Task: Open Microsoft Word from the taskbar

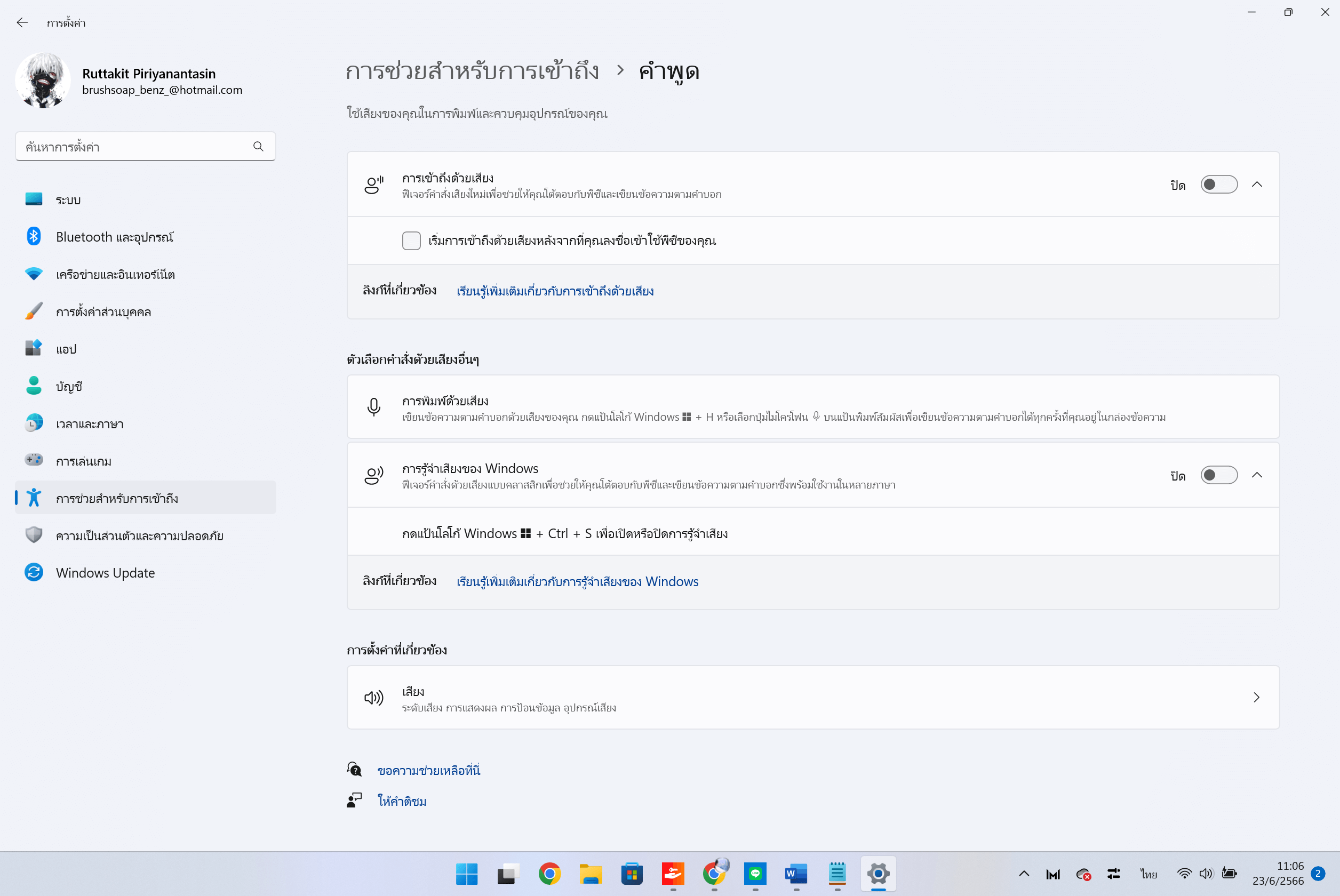Action: pyautogui.click(x=796, y=873)
